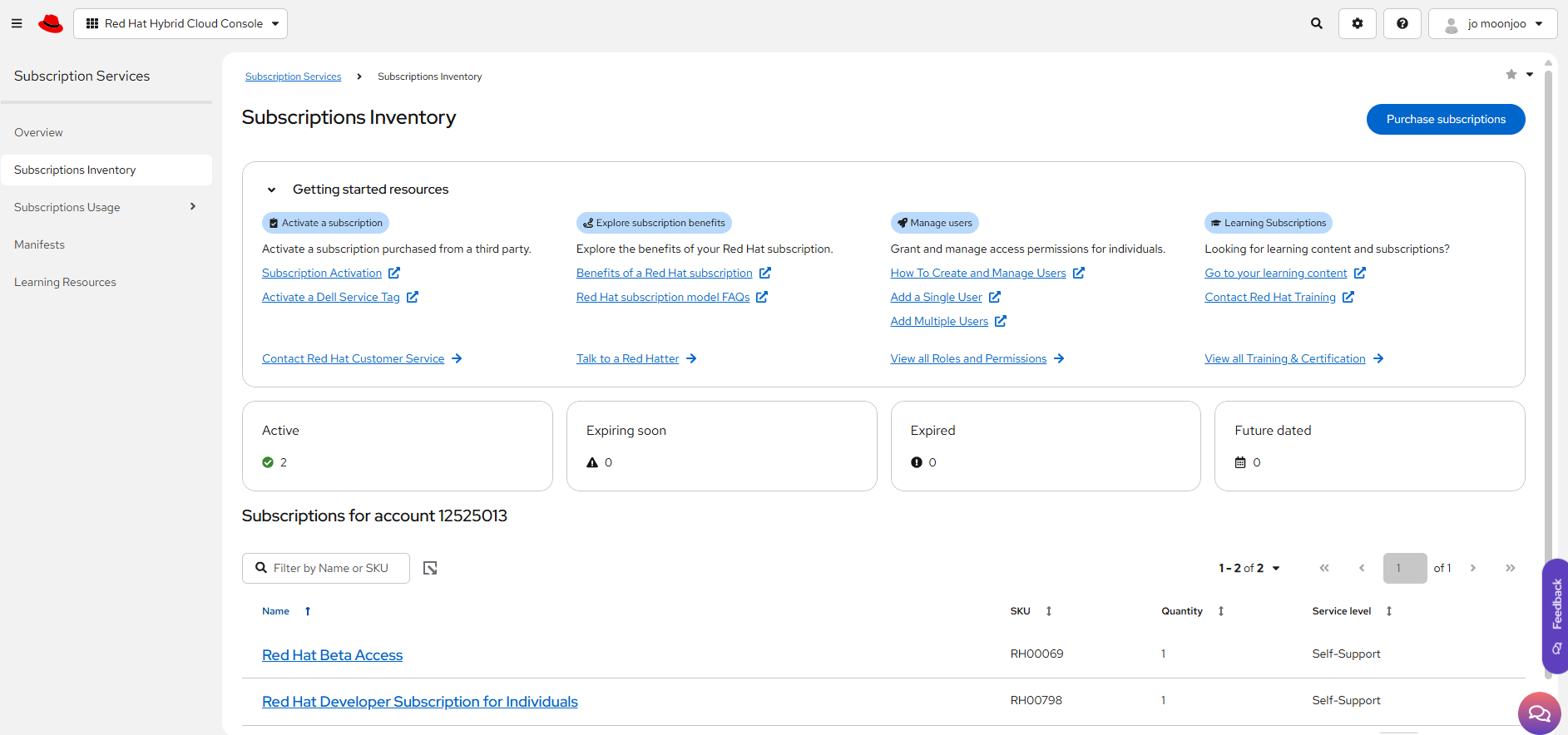1568x735 pixels.
Task: Follow the View all Roles and Permissions link
Action: (x=968, y=358)
